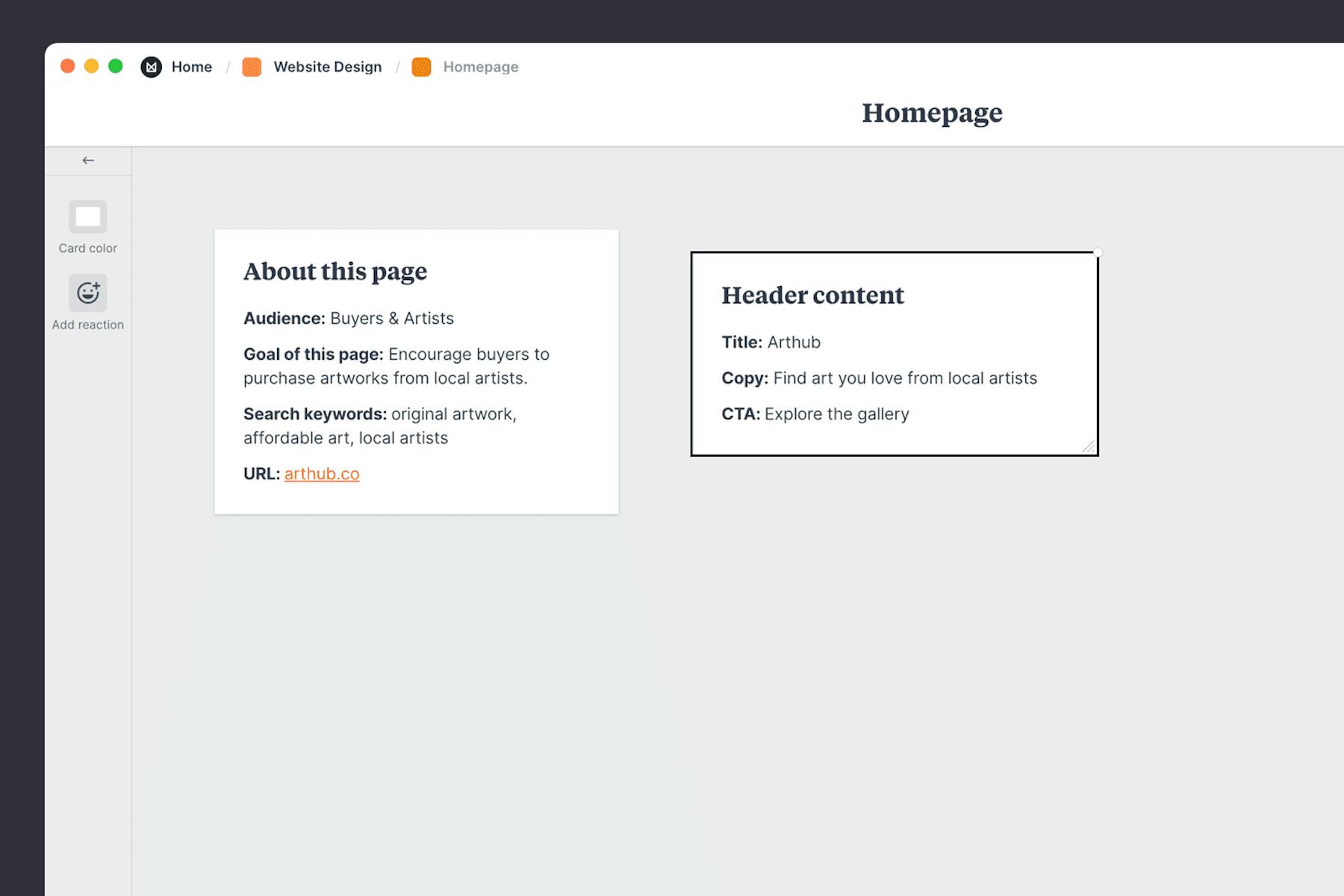Click the white Card color swatch
This screenshot has width=1344, height=896.
pyautogui.click(x=88, y=217)
